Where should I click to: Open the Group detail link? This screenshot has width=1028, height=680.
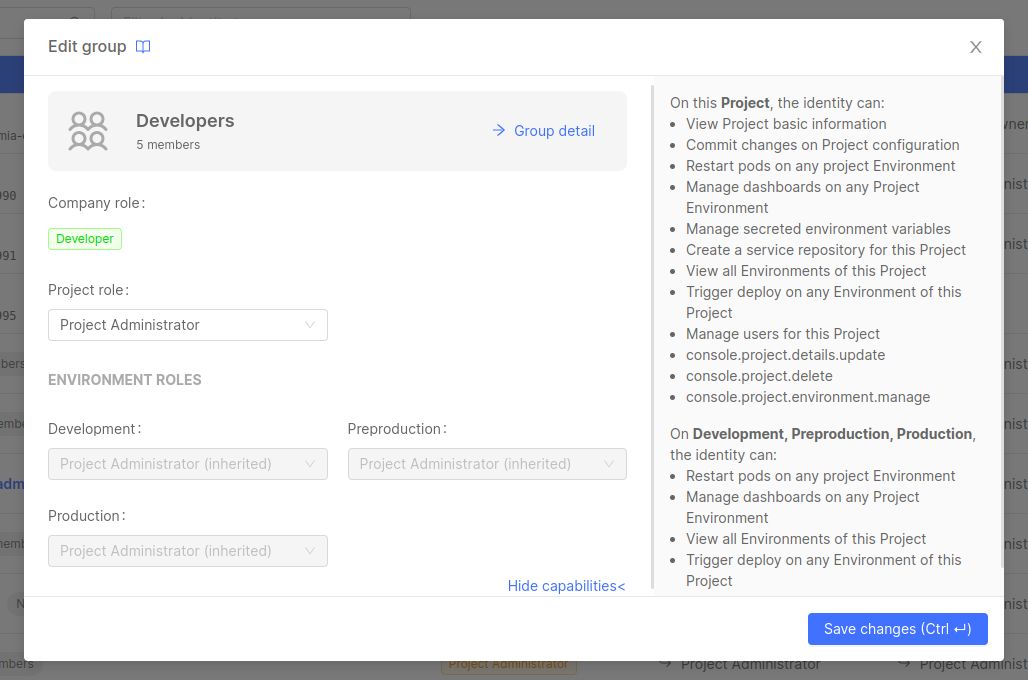[543, 131]
